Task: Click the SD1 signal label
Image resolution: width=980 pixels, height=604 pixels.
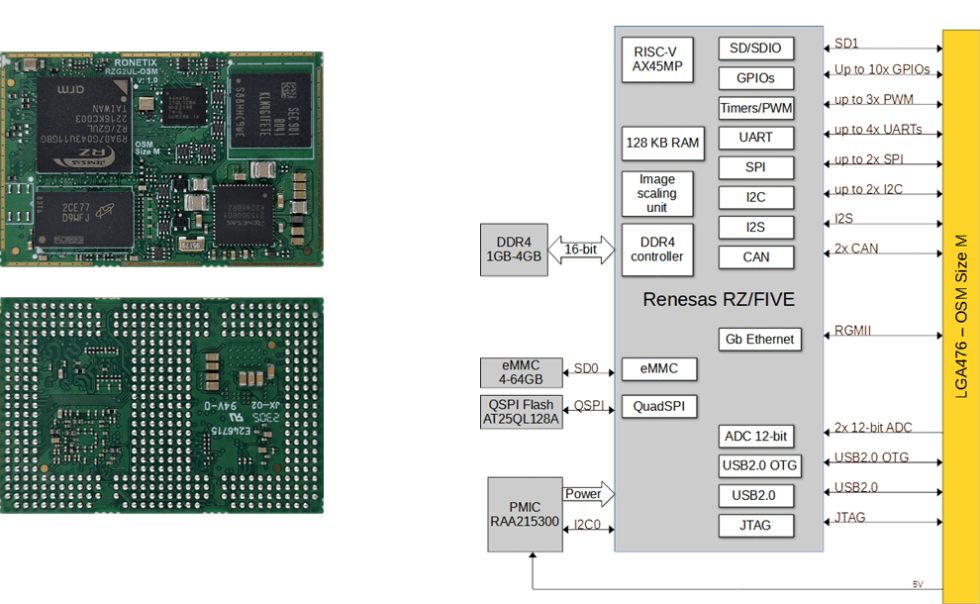Action: pos(847,43)
